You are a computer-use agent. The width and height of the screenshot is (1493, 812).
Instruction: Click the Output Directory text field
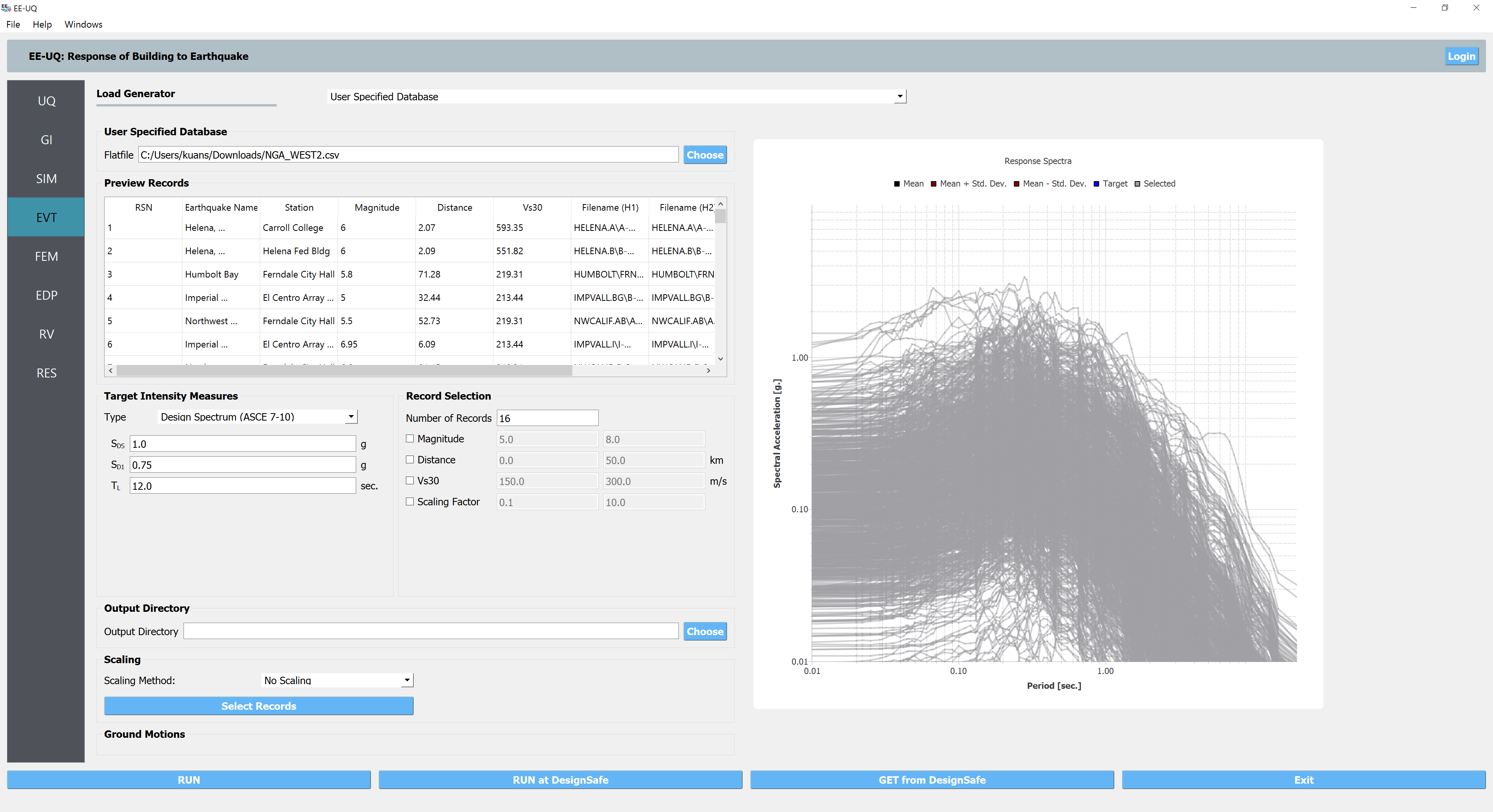[x=431, y=631]
